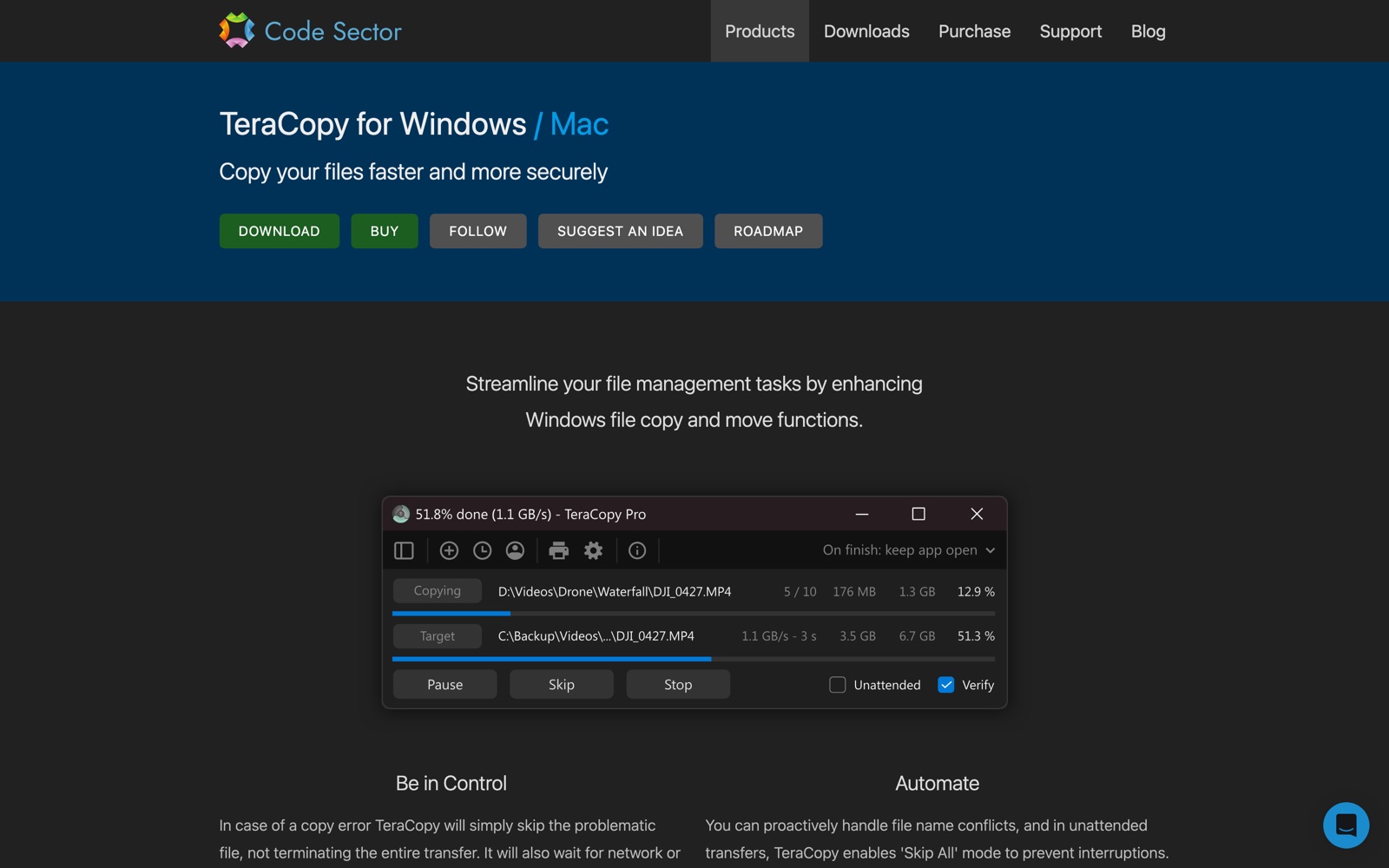
Task: Expand the On finish dropdown
Action: [909, 550]
